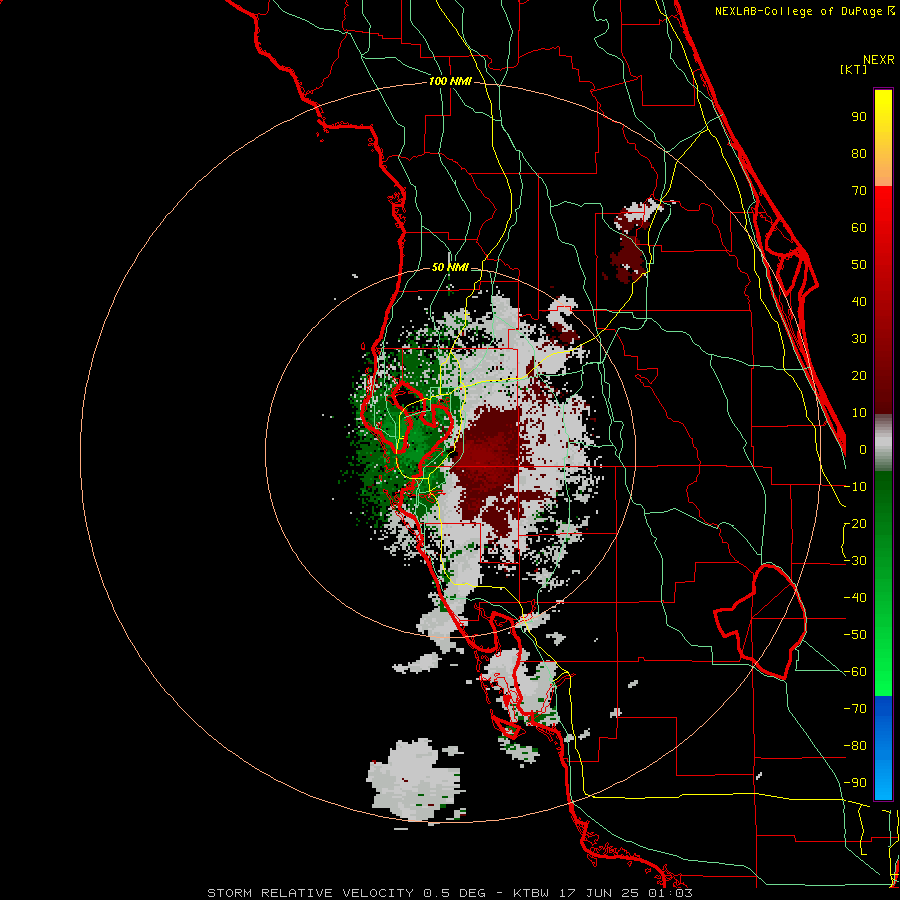
Task: Click the -50 value on the velocity scale
Action: [855, 635]
